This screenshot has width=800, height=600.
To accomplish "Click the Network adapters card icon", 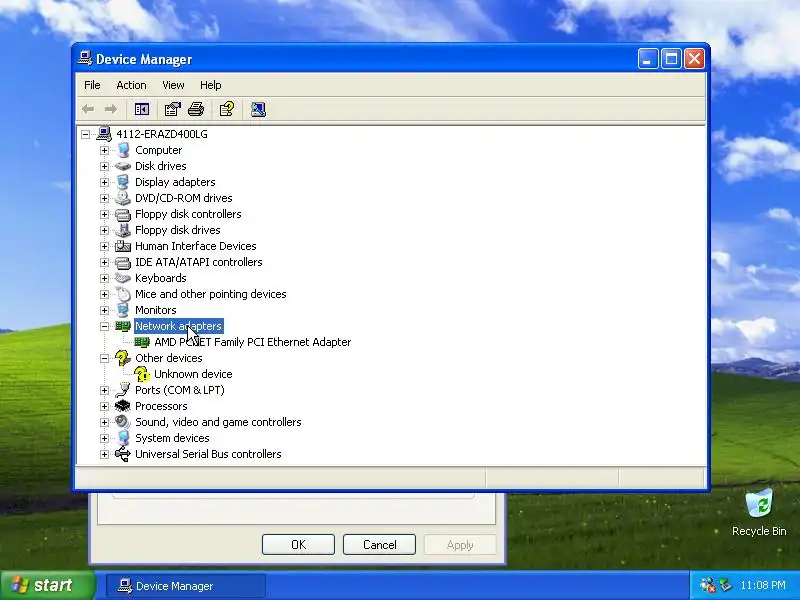I will 123,326.
